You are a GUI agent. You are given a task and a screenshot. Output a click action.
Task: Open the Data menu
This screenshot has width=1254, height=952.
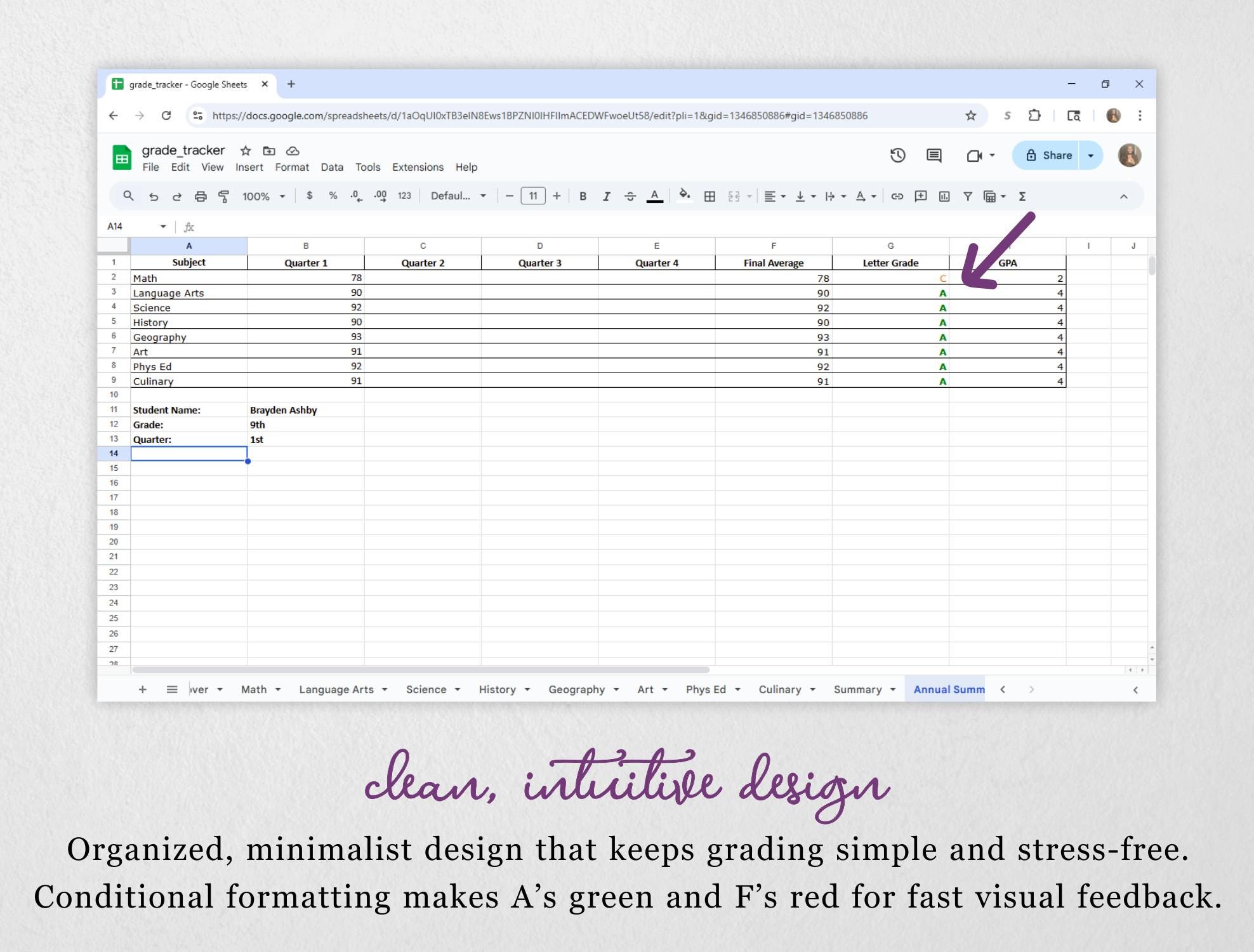[332, 167]
